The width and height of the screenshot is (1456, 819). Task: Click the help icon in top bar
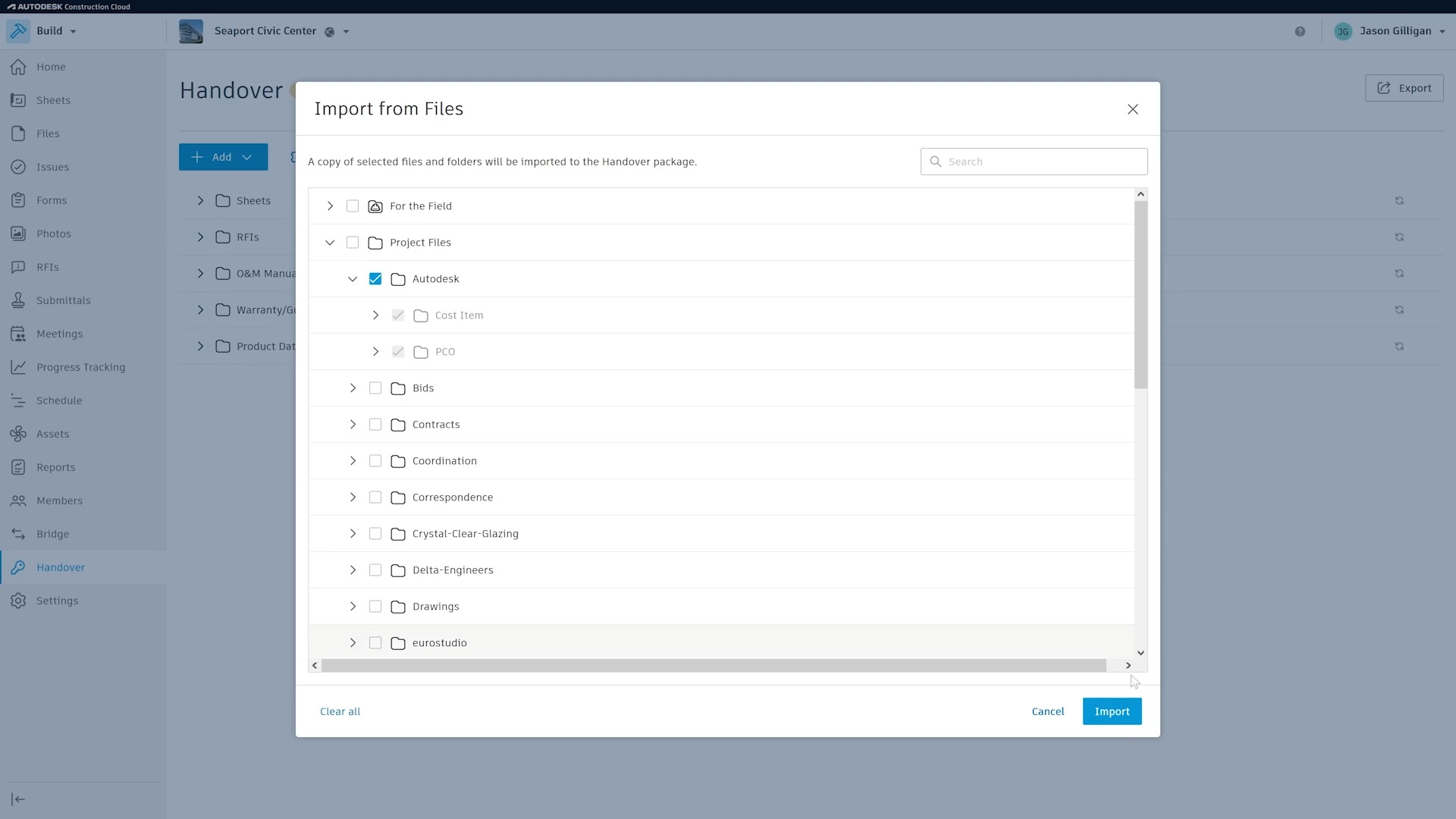[1300, 31]
